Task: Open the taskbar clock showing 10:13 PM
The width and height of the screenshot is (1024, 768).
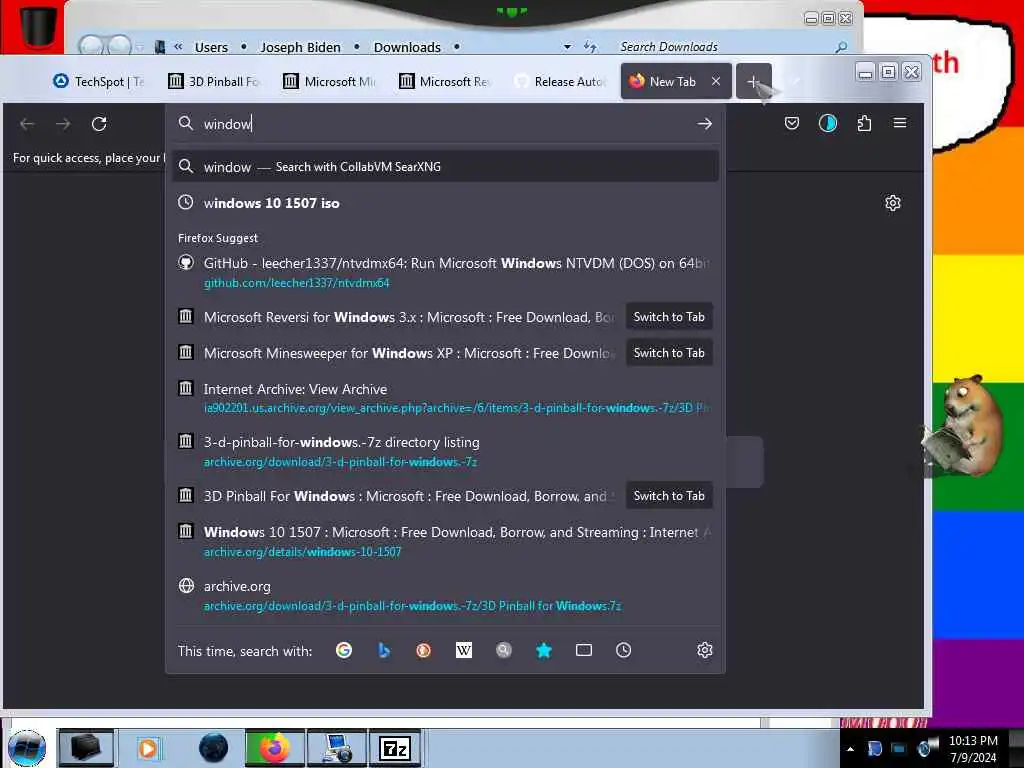Action: (973, 748)
